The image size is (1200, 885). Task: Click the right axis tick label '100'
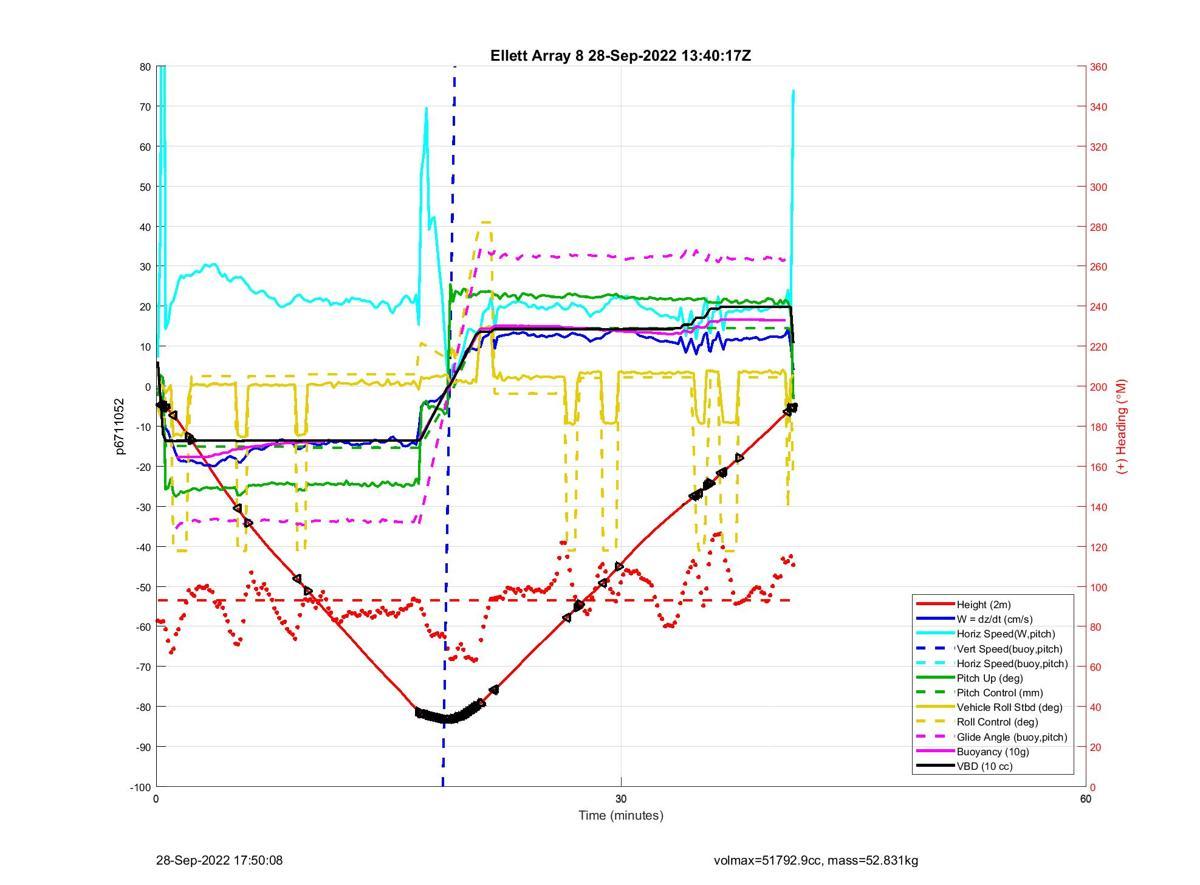pos(1099,587)
